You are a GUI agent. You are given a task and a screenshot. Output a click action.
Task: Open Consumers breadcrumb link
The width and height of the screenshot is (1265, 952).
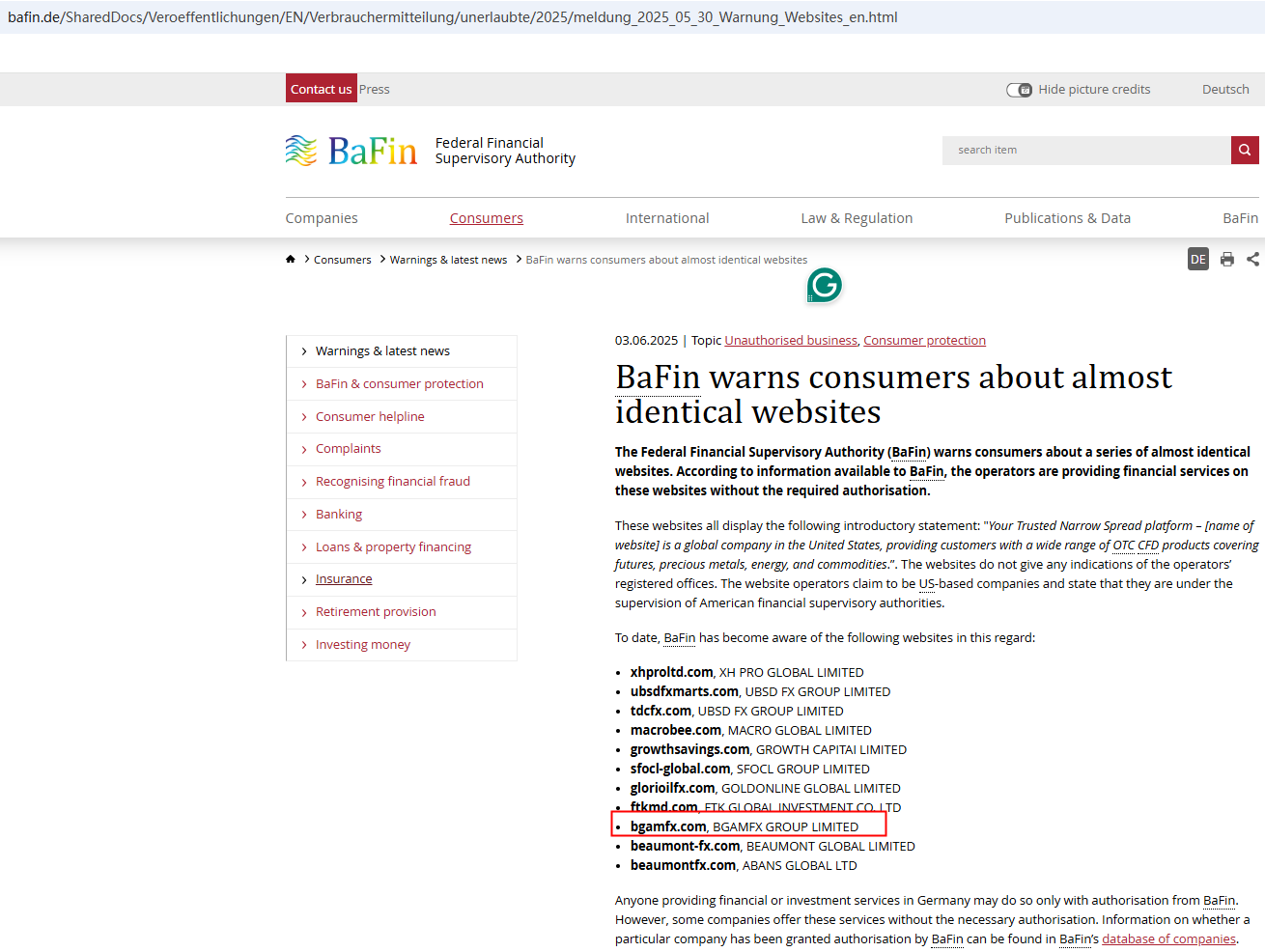pyautogui.click(x=342, y=260)
